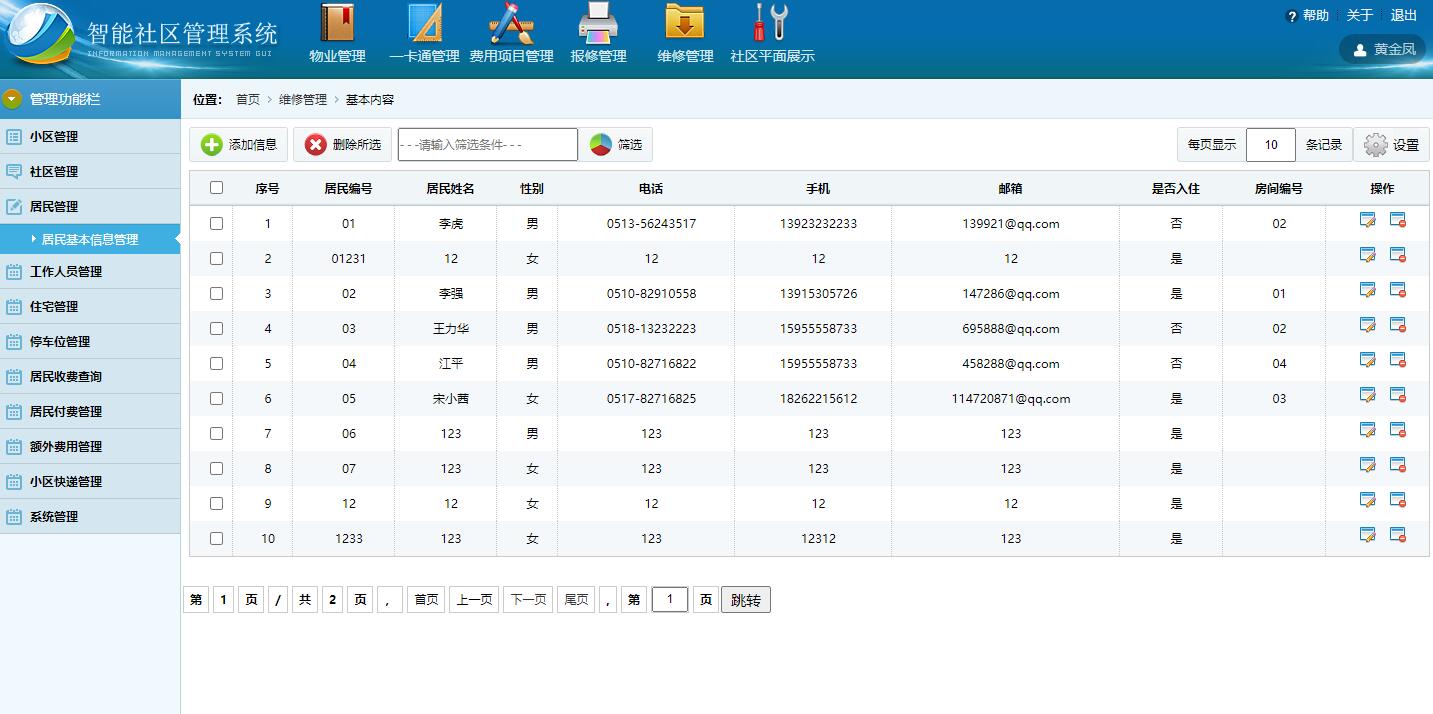The height and width of the screenshot is (714, 1433).
Task: Collapse the 管理功能栏 sidebar header
Action: (90, 99)
